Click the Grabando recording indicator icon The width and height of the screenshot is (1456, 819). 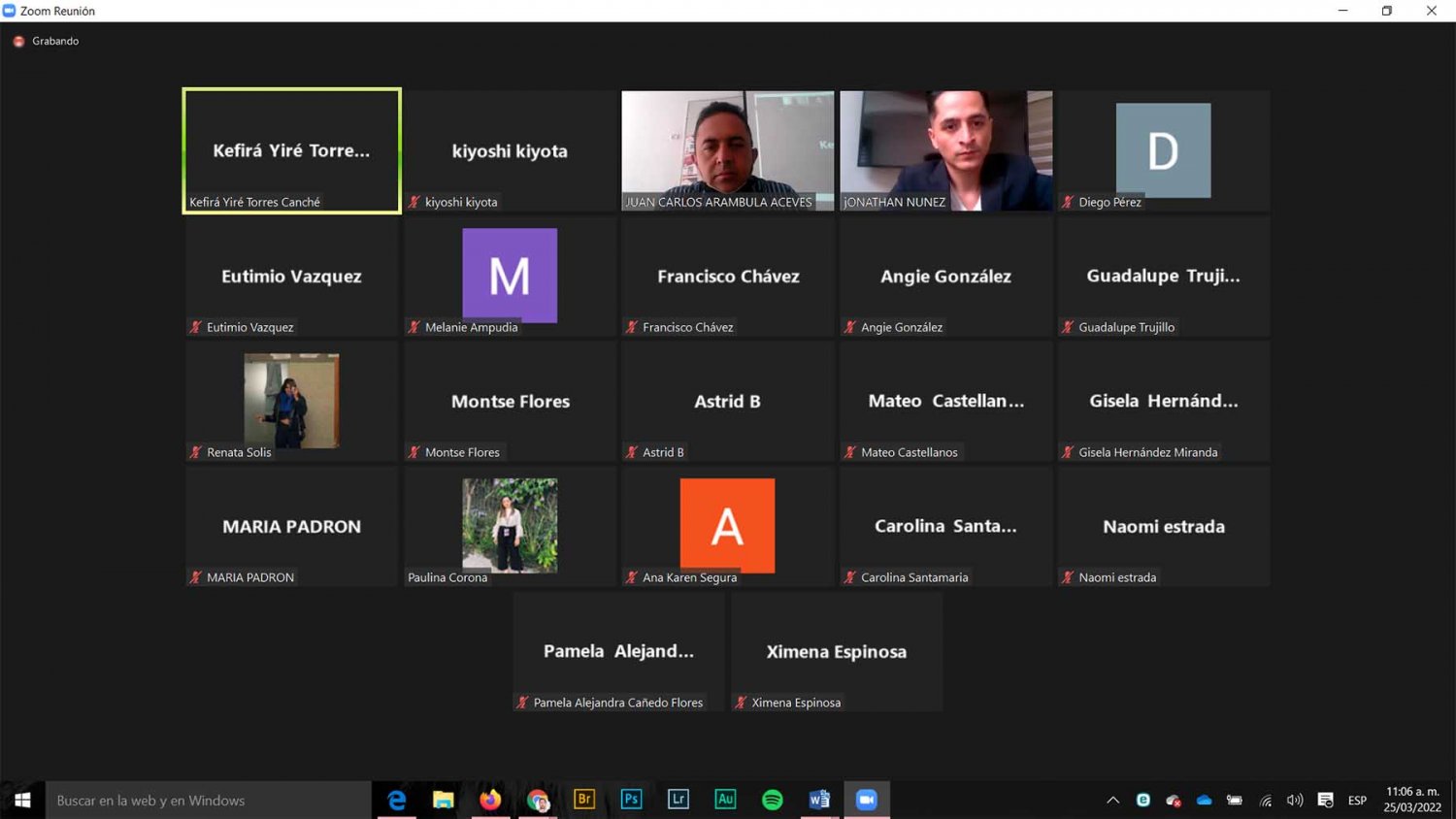coord(18,41)
